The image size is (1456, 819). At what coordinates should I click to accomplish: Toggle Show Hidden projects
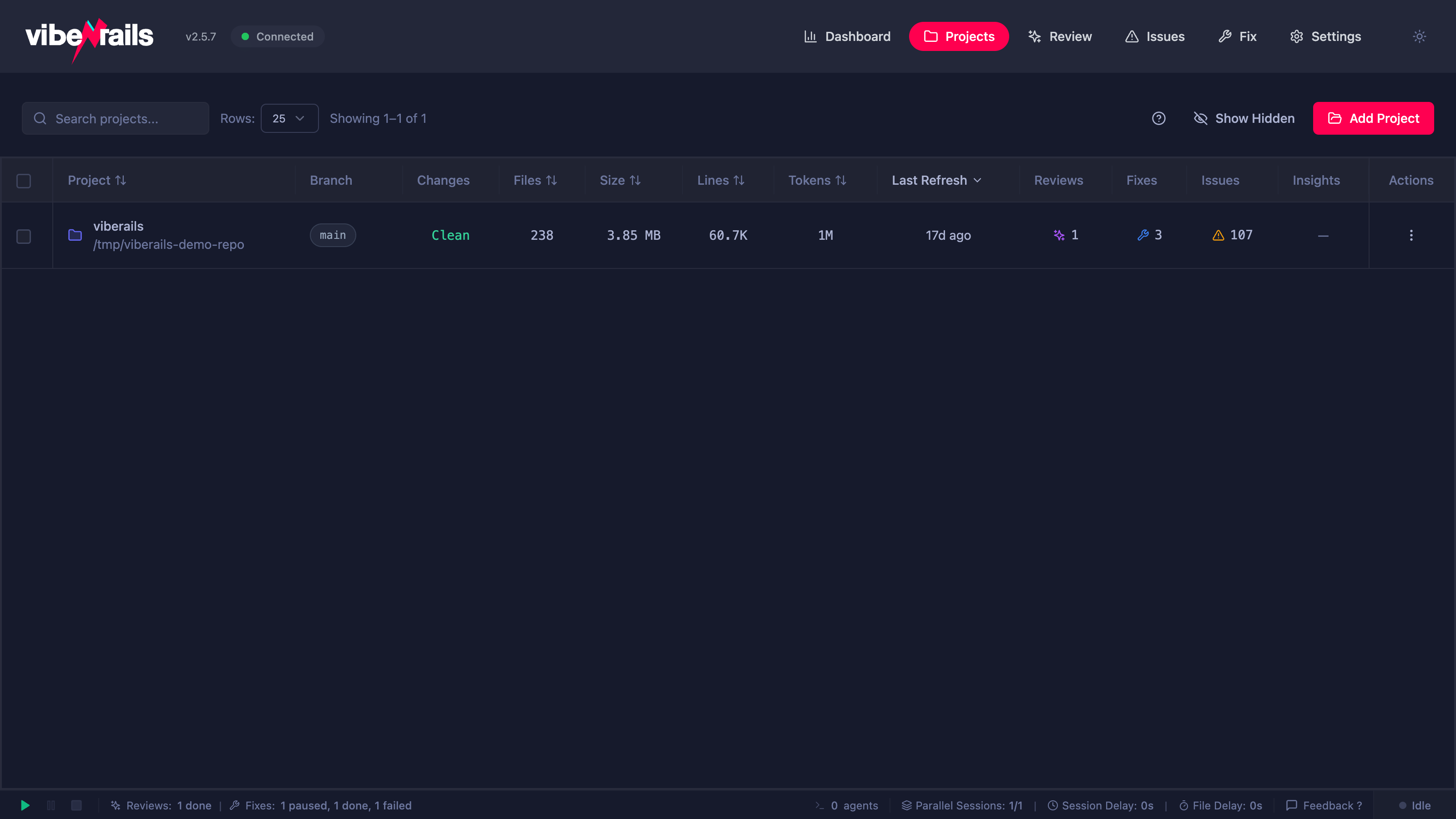pyautogui.click(x=1244, y=118)
